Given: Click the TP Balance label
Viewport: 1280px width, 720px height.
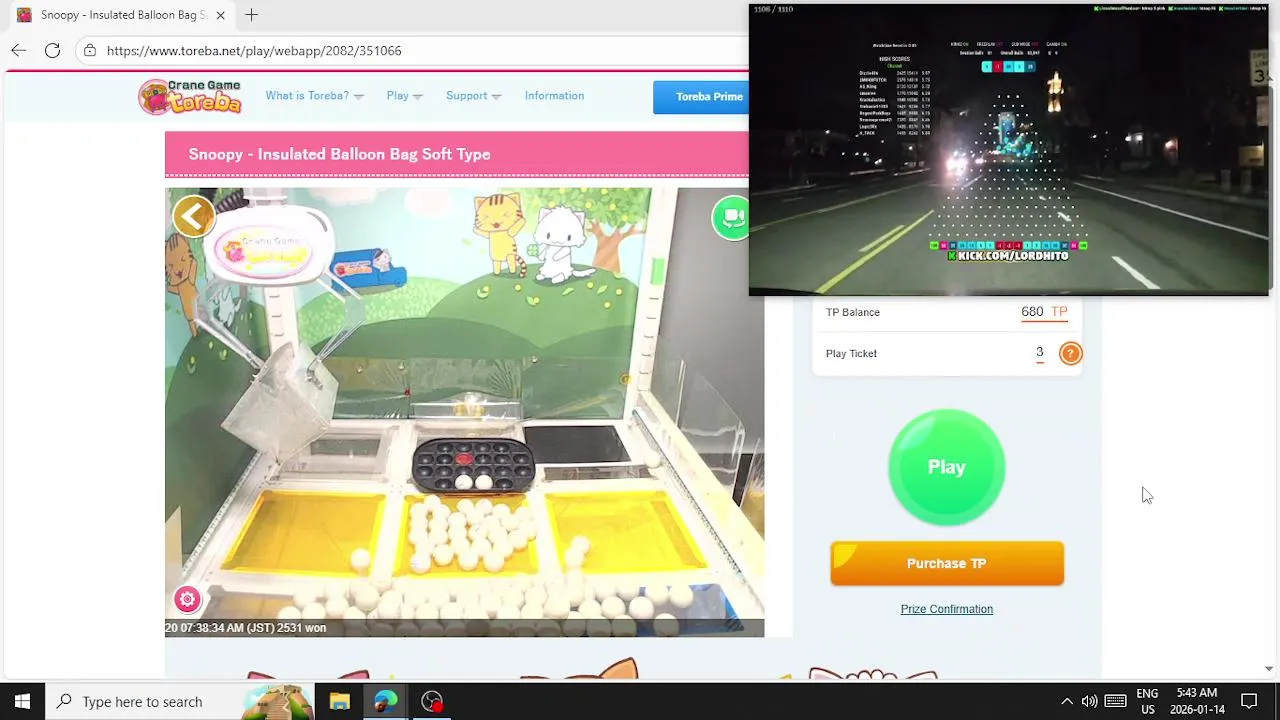Looking at the screenshot, I should 853,312.
